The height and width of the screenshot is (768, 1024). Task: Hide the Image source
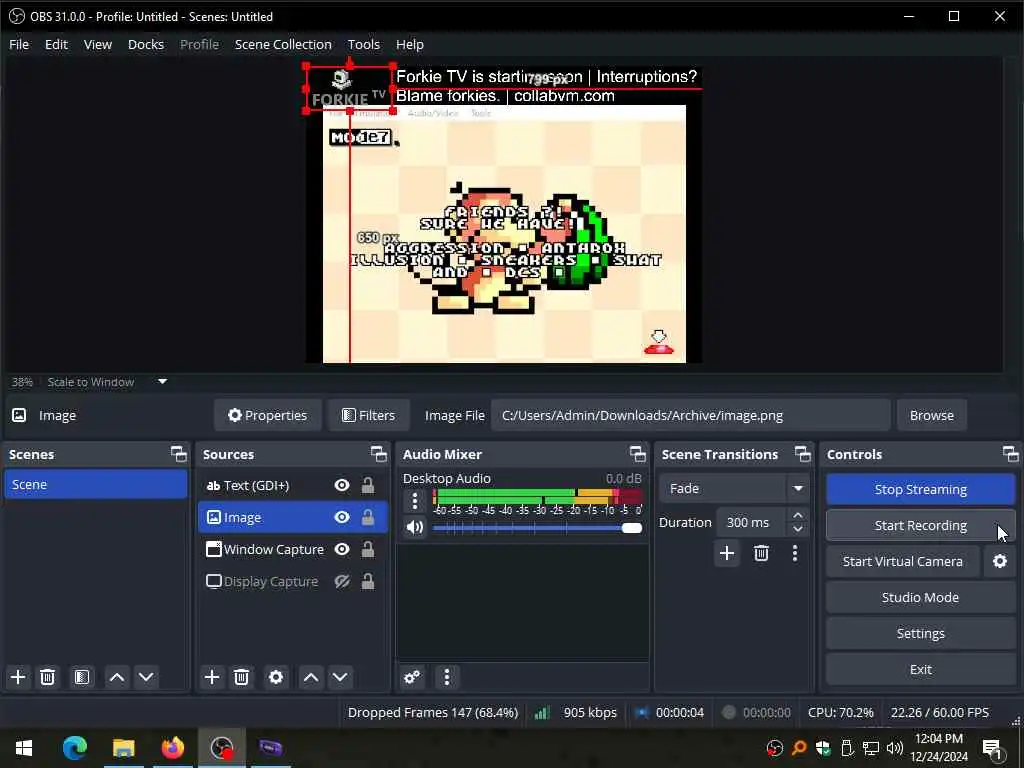pyautogui.click(x=342, y=517)
